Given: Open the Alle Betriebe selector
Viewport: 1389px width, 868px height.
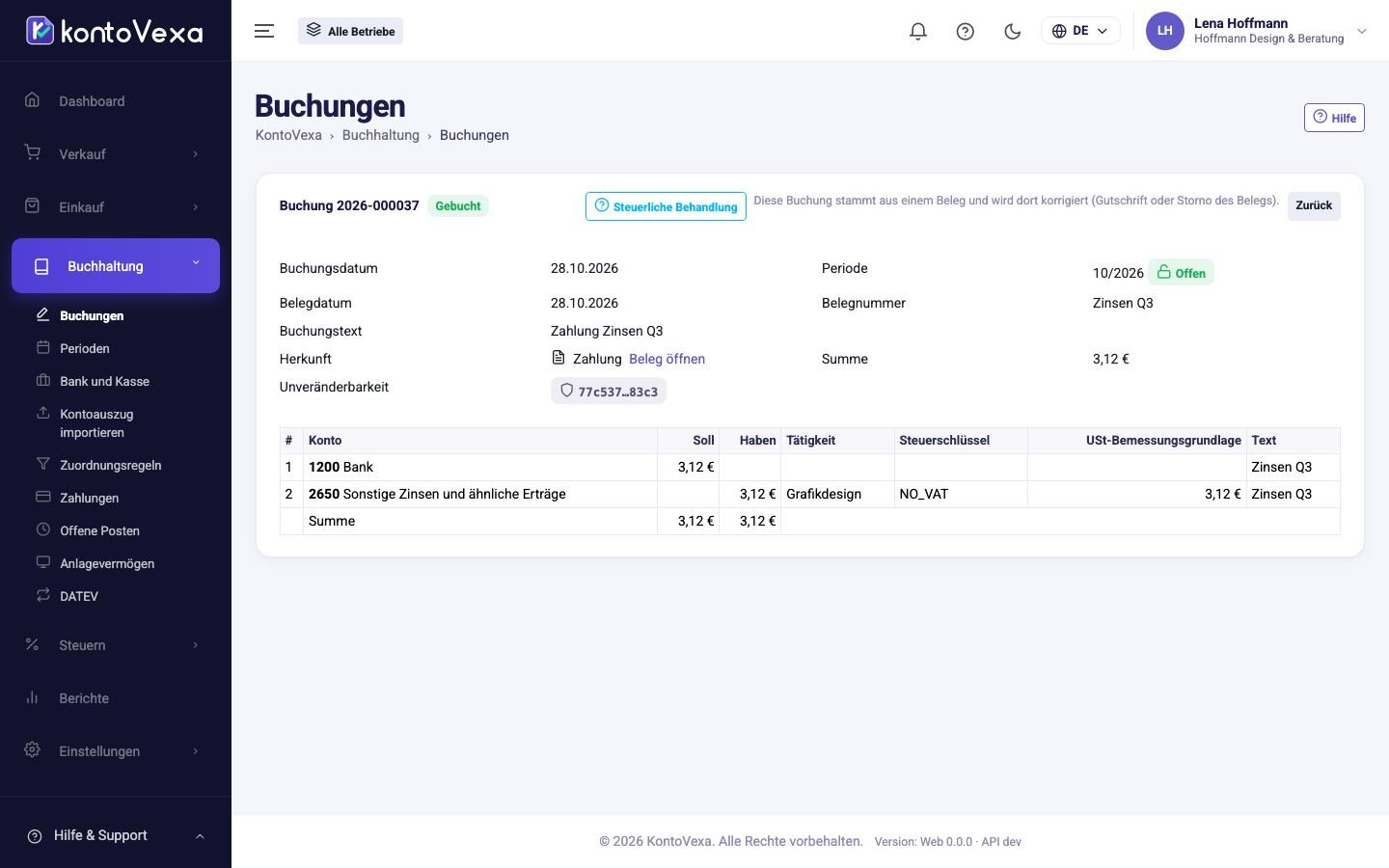Looking at the screenshot, I should (350, 31).
